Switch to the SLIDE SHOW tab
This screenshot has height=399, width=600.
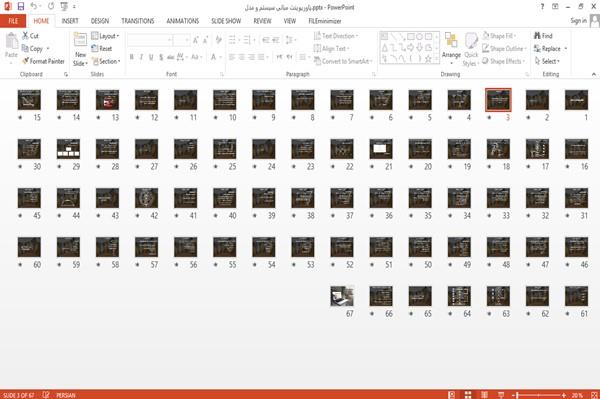(226, 21)
